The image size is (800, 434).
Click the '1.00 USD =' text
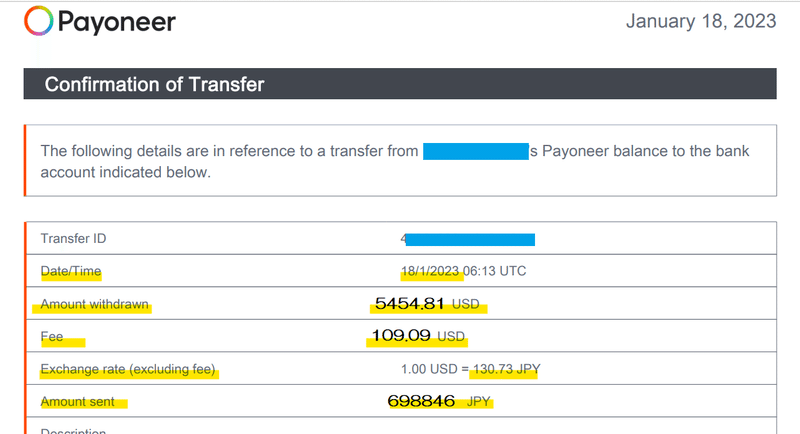click(x=435, y=369)
